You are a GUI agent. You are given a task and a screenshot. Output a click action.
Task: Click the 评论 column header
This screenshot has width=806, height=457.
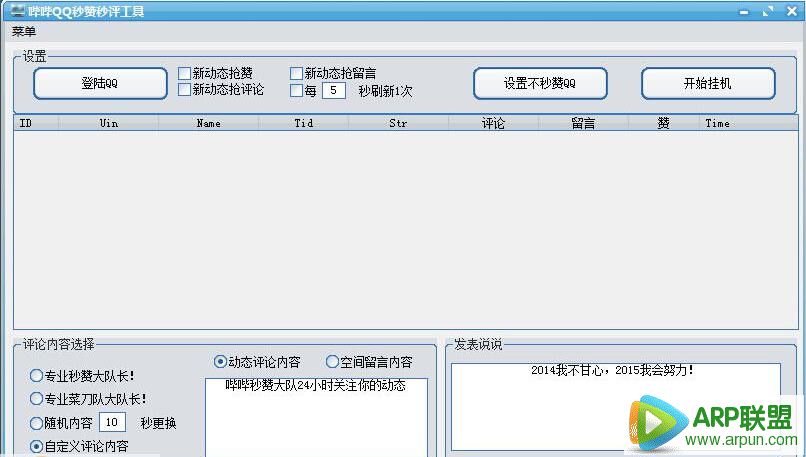pos(493,123)
